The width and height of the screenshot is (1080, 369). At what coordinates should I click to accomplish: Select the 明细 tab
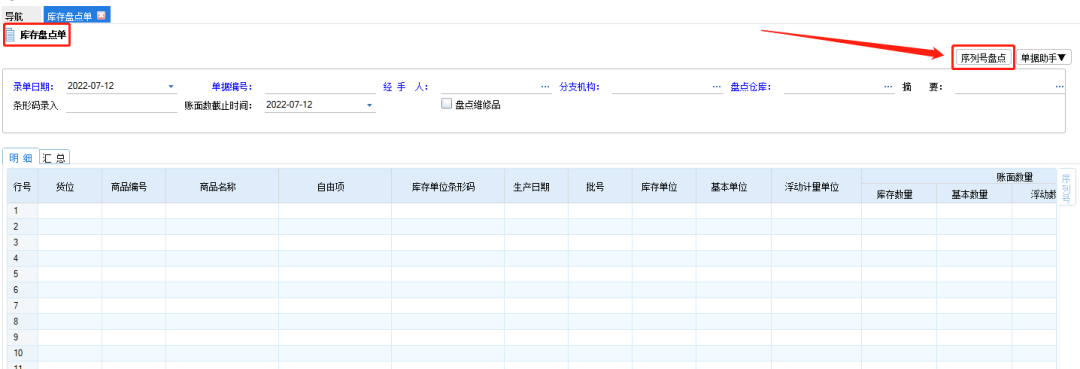point(21,158)
